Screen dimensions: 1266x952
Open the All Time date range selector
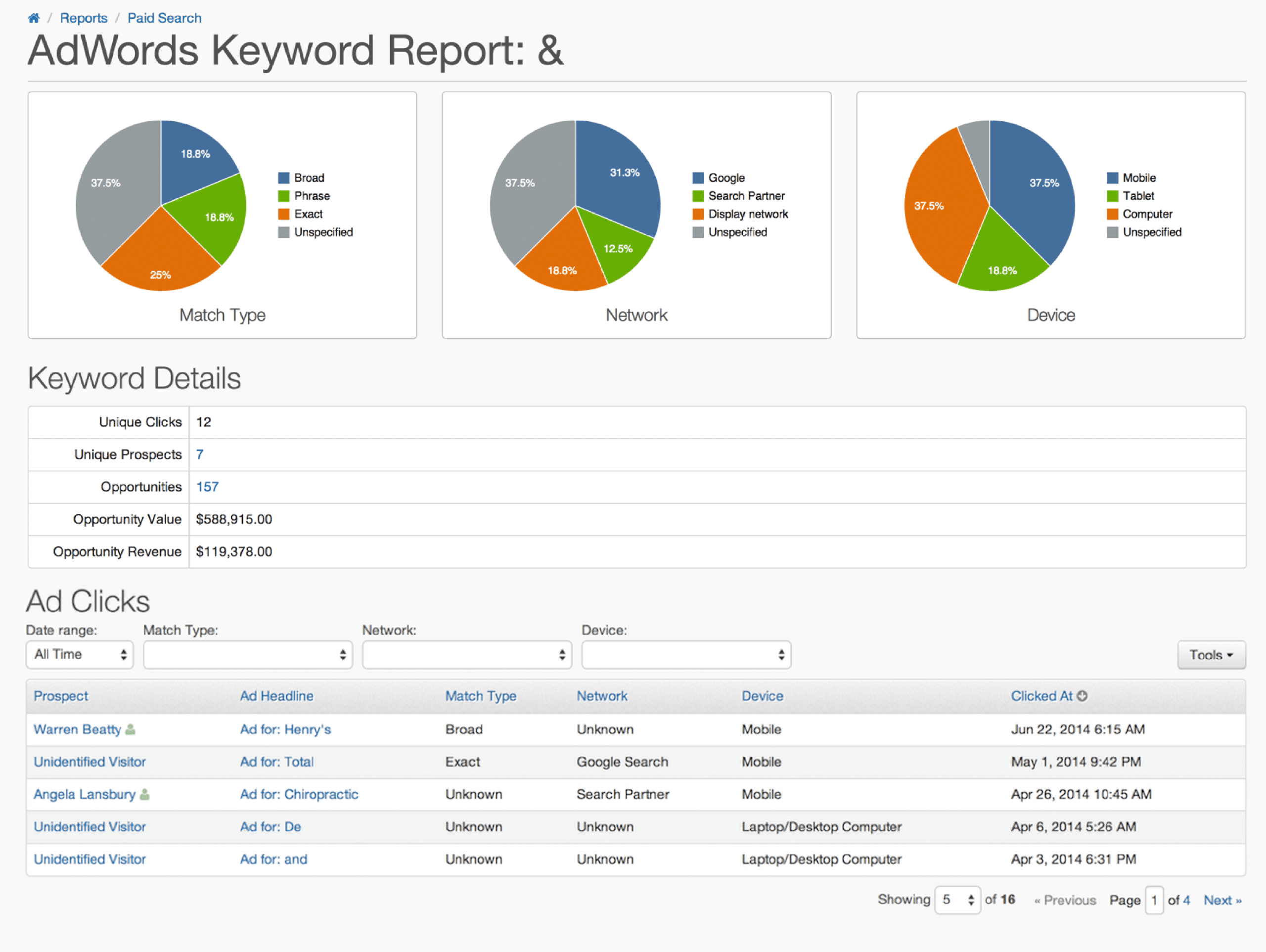[x=80, y=654]
